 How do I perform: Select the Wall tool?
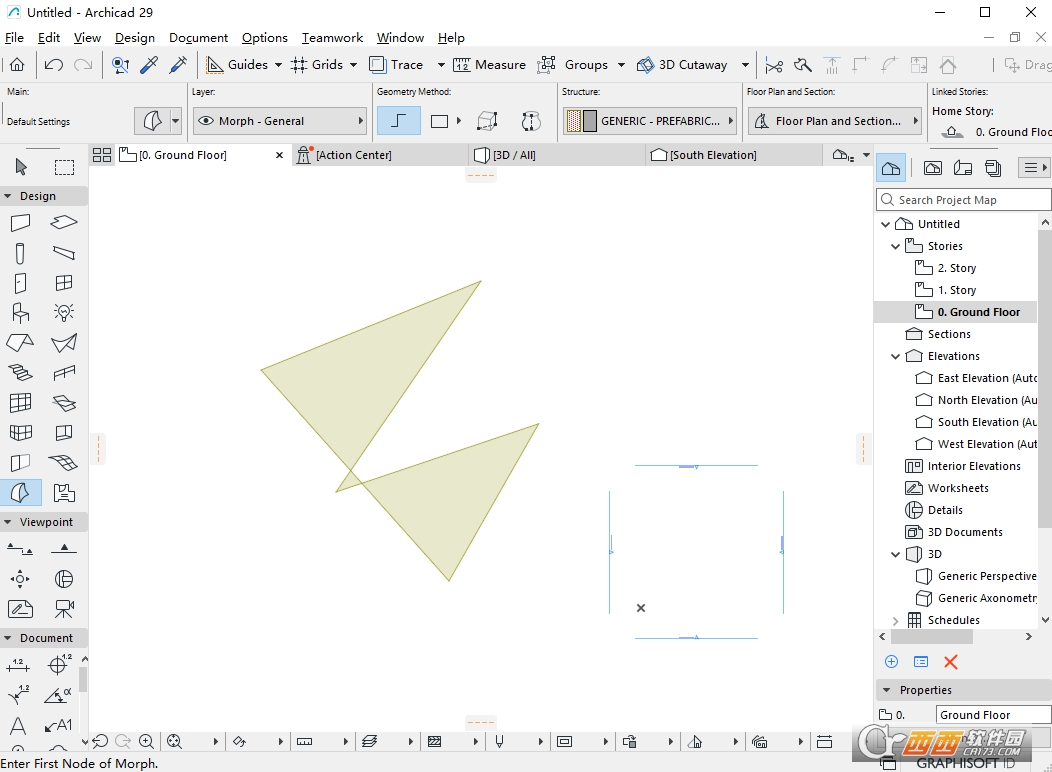tap(21, 223)
